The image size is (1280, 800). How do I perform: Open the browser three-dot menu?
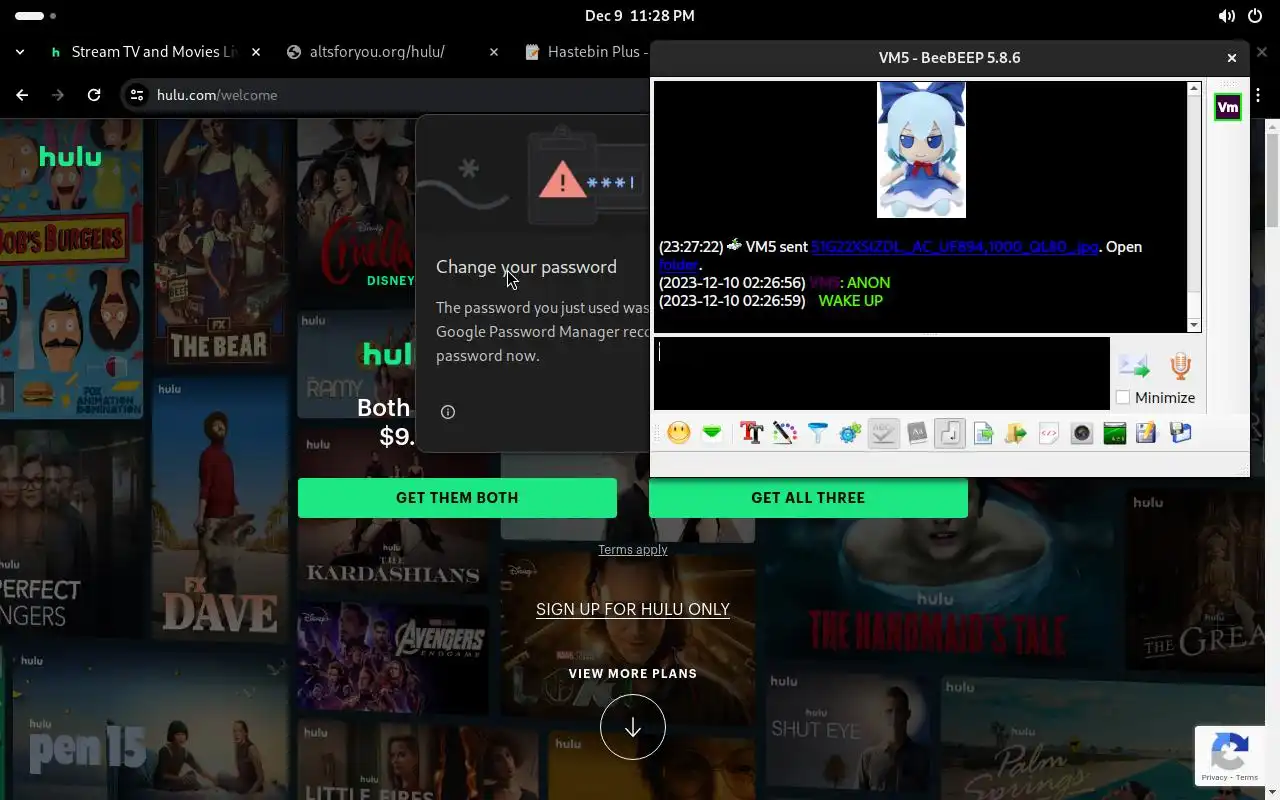pos(1258,95)
